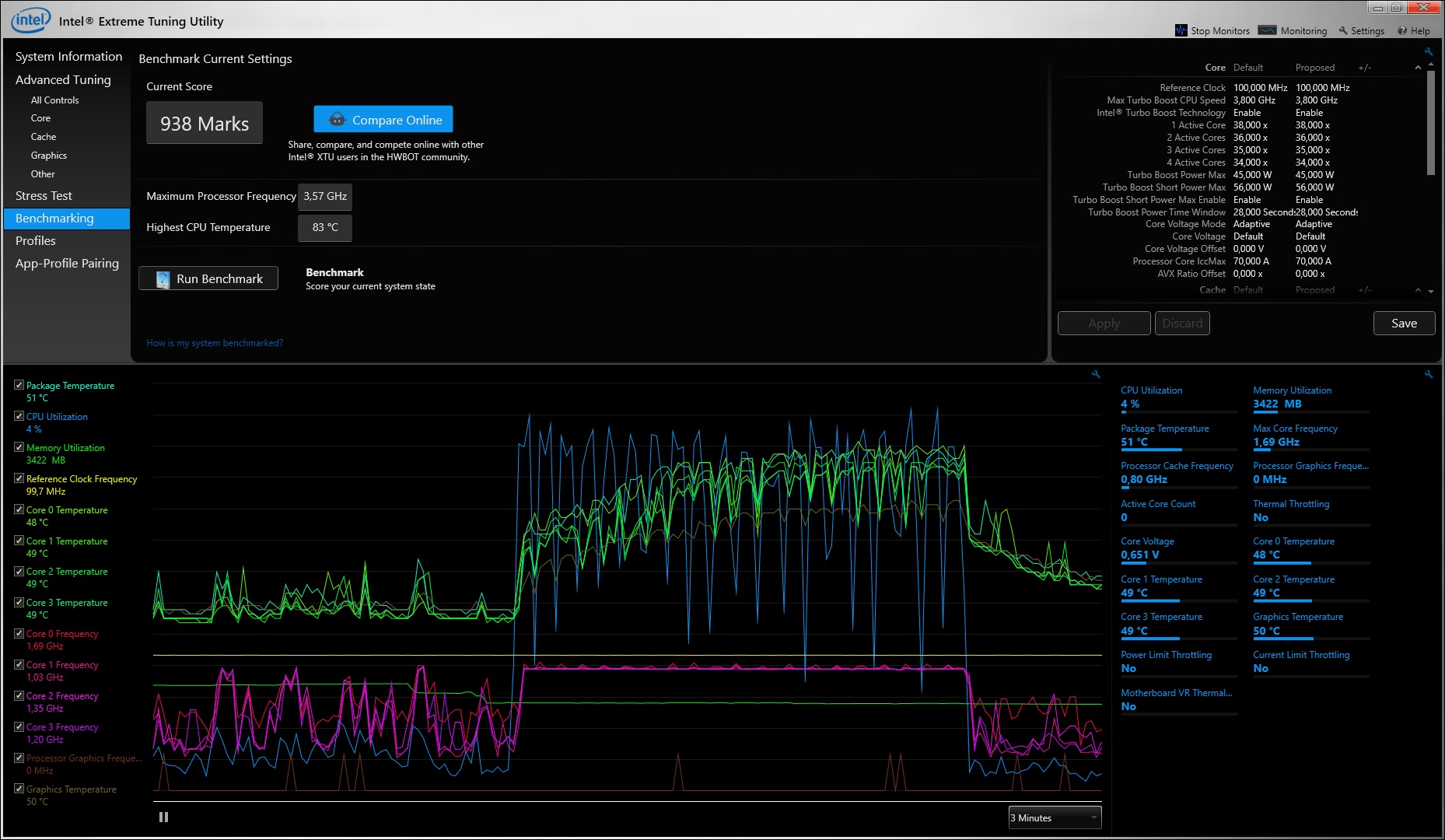Toggle Graphics Temperature checkbox
Viewport: 1445px width, 840px height.
[19, 789]
